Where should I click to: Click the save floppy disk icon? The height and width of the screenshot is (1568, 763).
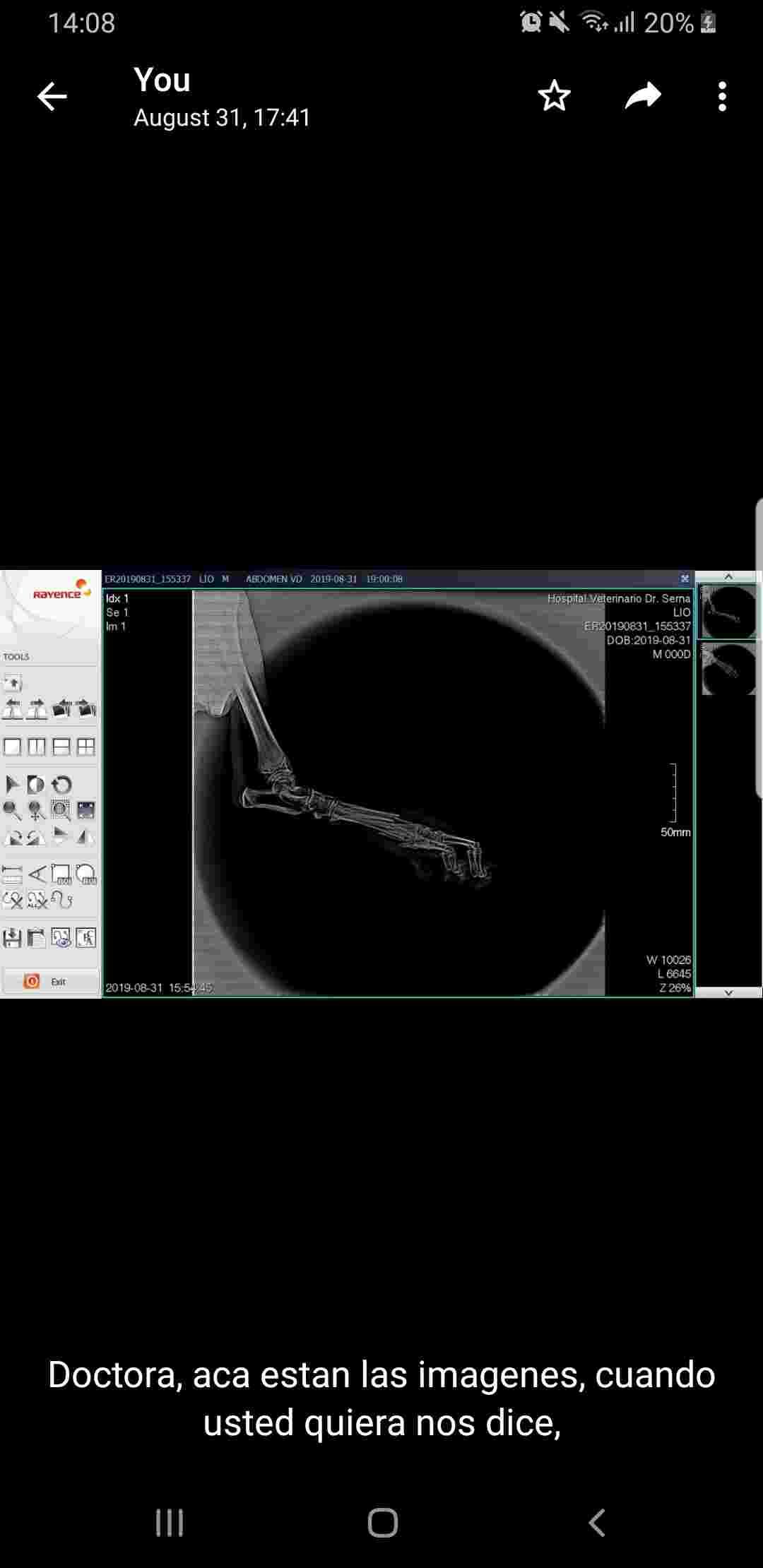[12, 938]
